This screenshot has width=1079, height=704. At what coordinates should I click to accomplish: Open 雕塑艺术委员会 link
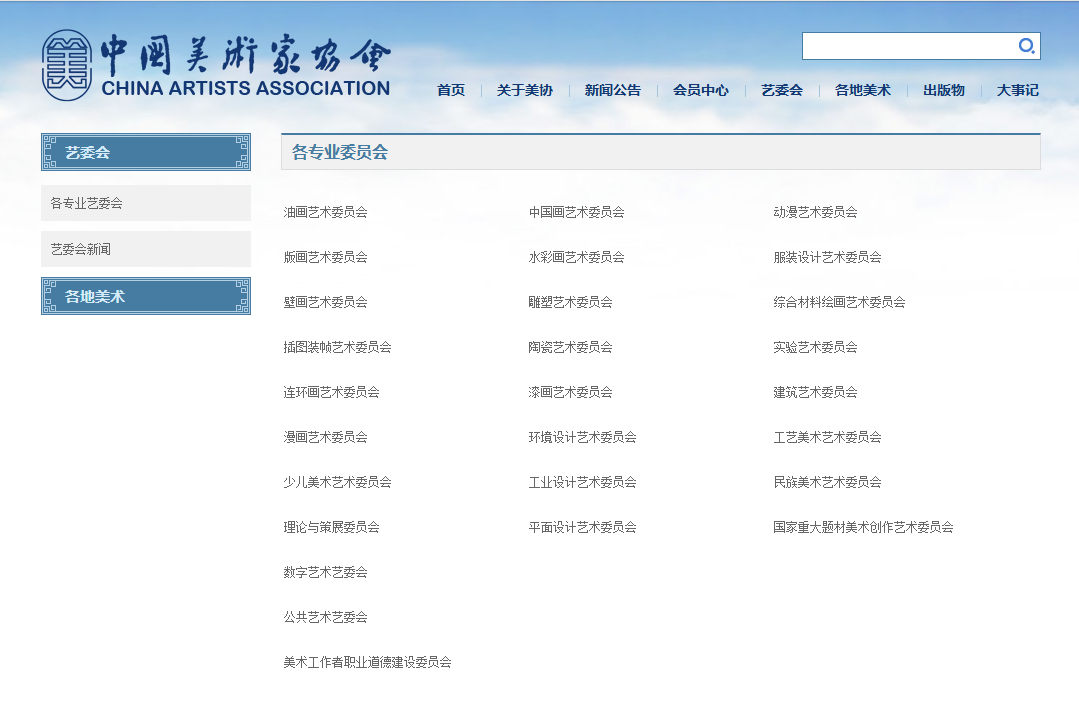[x=570, y=302]
